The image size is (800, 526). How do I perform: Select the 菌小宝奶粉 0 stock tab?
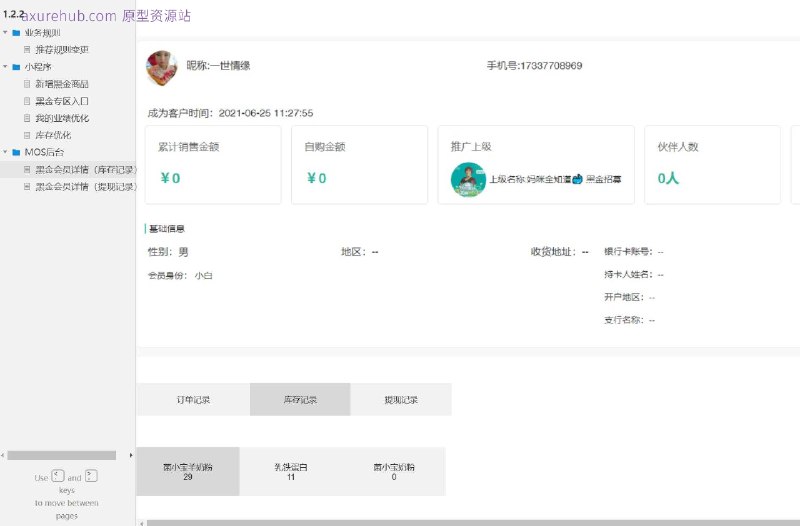(x=394, y=471)
